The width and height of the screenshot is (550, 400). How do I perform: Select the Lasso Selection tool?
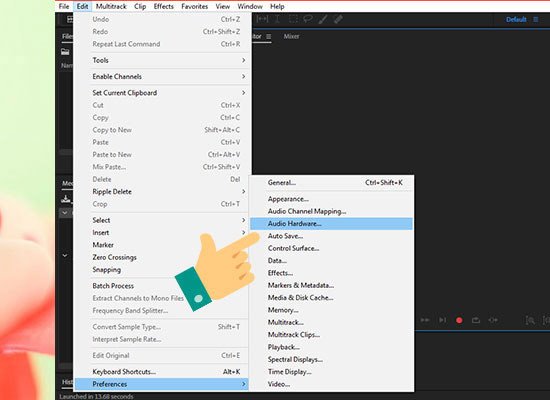point(308,19)
